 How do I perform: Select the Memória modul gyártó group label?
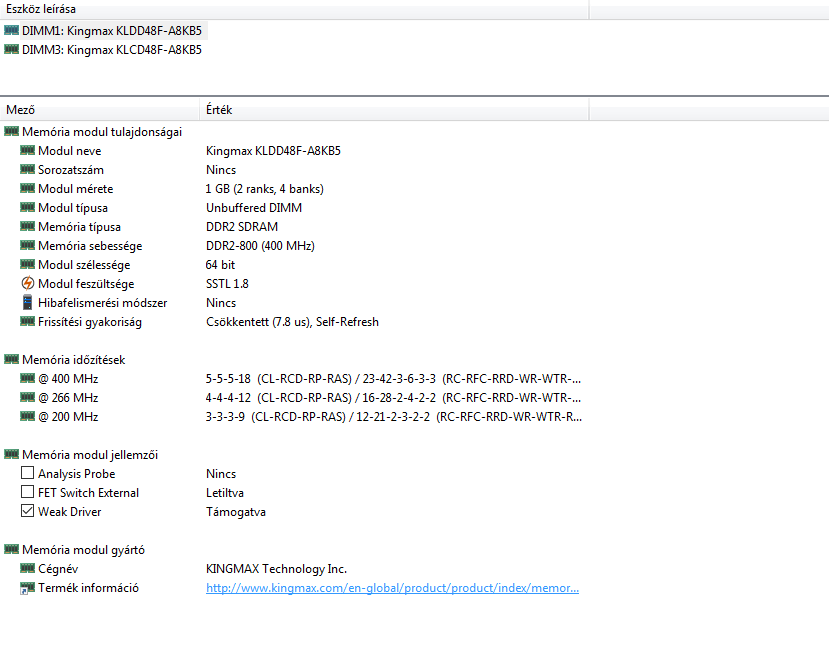84,550
